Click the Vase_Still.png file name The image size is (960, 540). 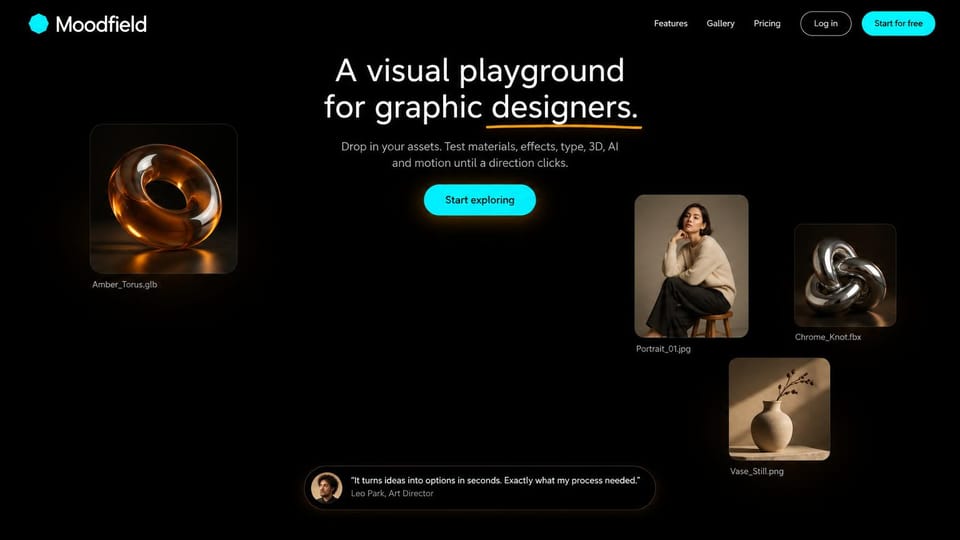(757, 471)
